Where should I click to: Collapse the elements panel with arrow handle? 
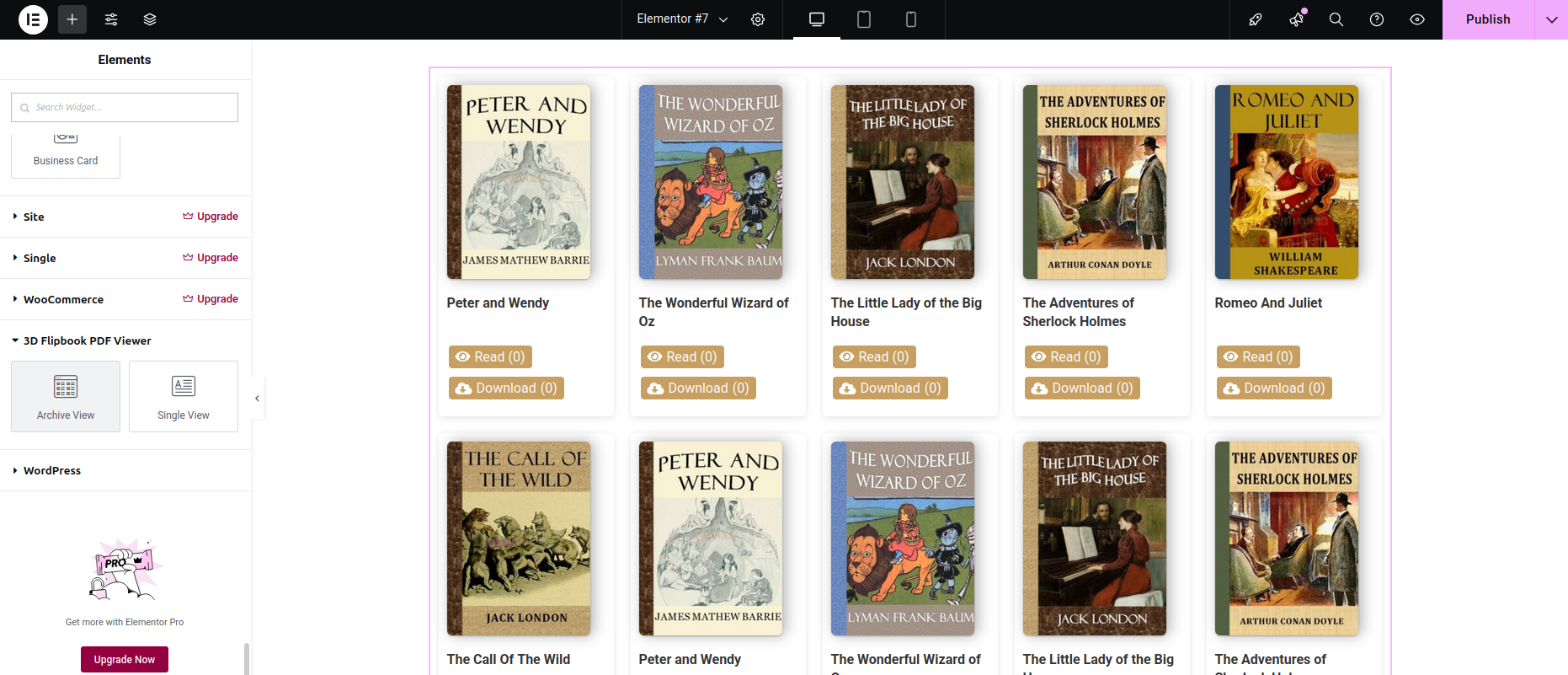tap(258, 398)
